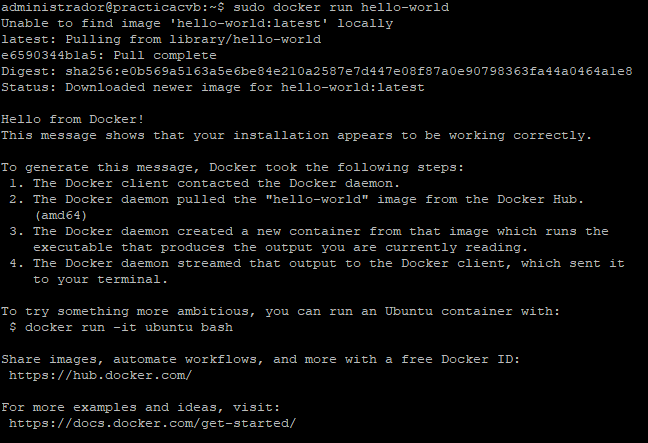Click step 1 about the Docker client

205,183
